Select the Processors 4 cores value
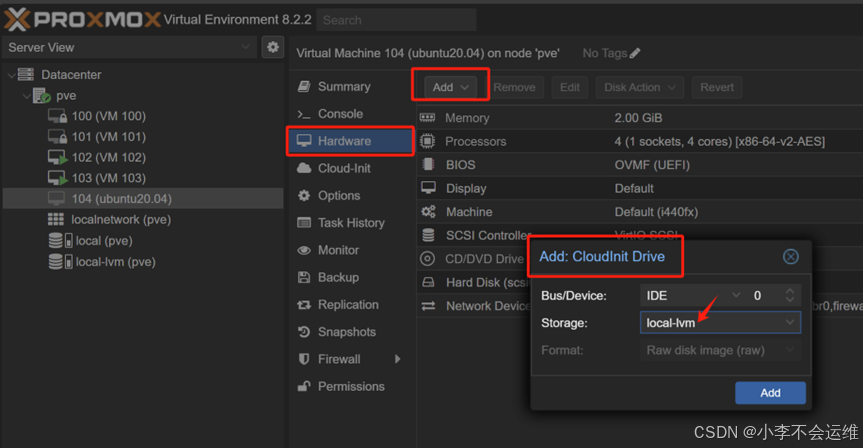 coord(719,141)
